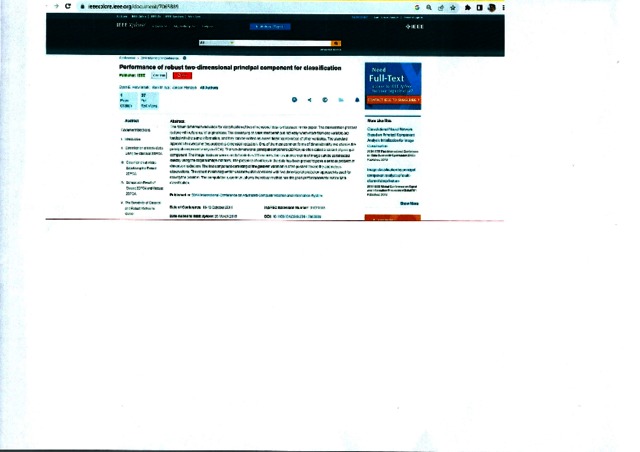
Task: Click the copyright permissions icon
Action: pyautogui.click(x=325, y=100)
